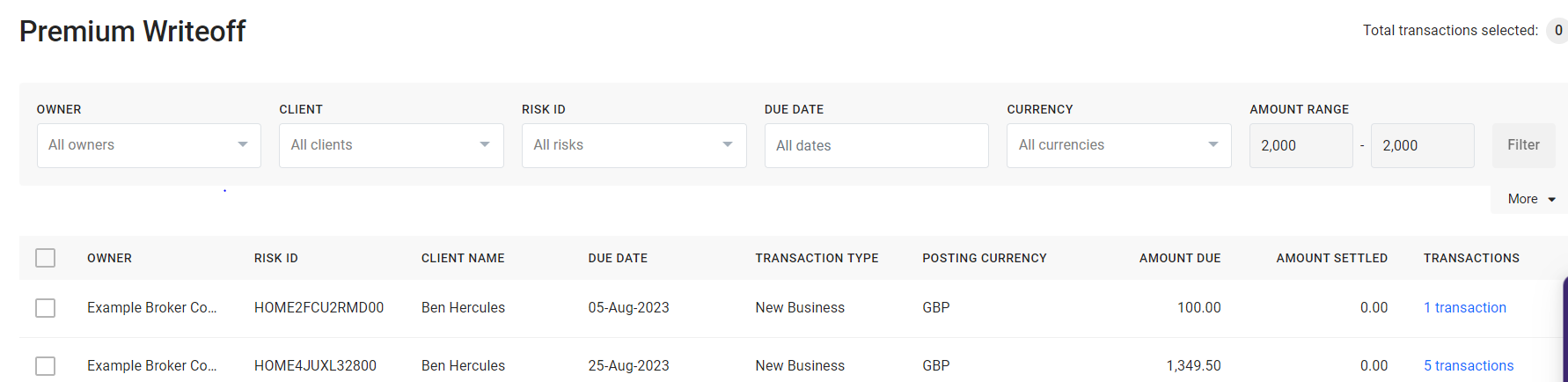Click the minimum amount range field
The height and width of the screenshot is (382, 1568).
coord(1301,145)
